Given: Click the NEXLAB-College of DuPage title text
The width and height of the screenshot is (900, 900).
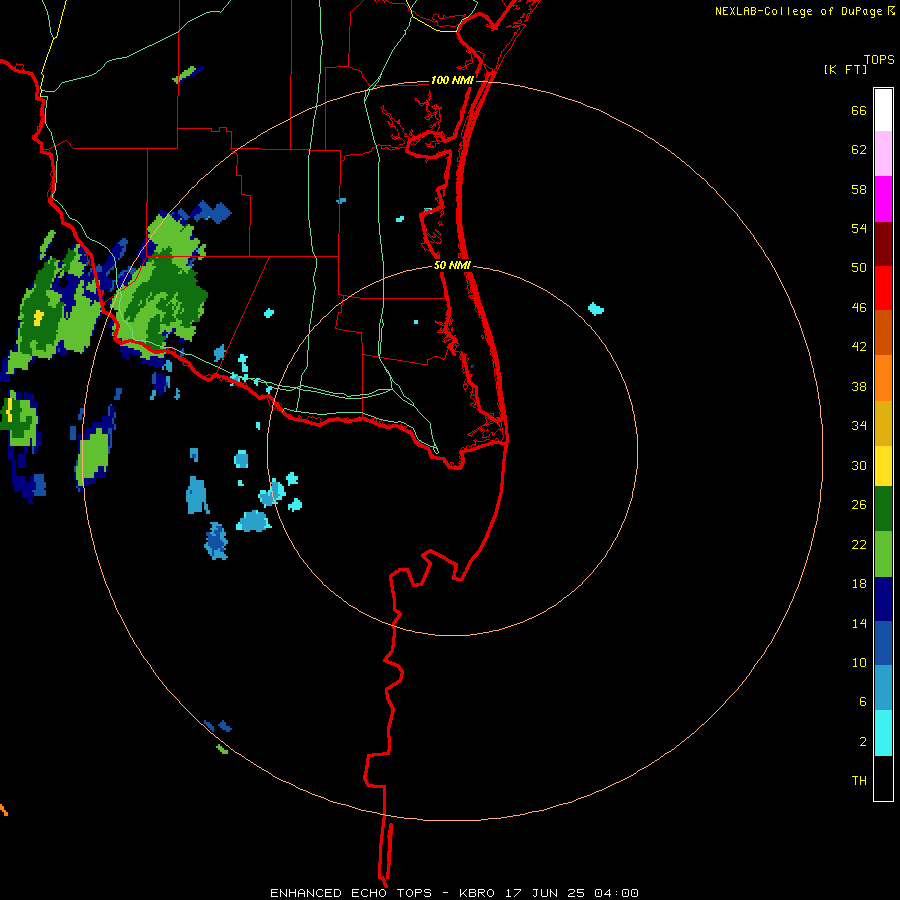Looking at the screenshot, I should click(799, 11).
